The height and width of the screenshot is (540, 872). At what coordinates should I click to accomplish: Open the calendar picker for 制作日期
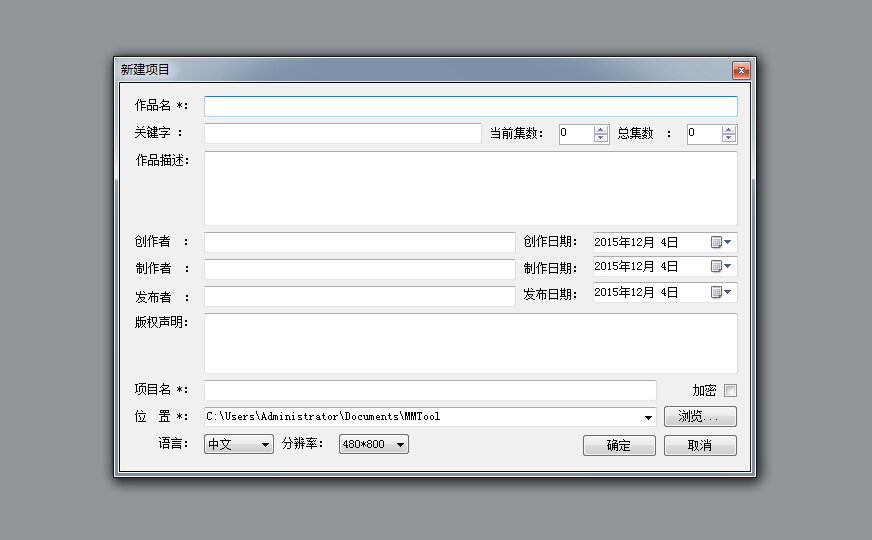[721, 267]
